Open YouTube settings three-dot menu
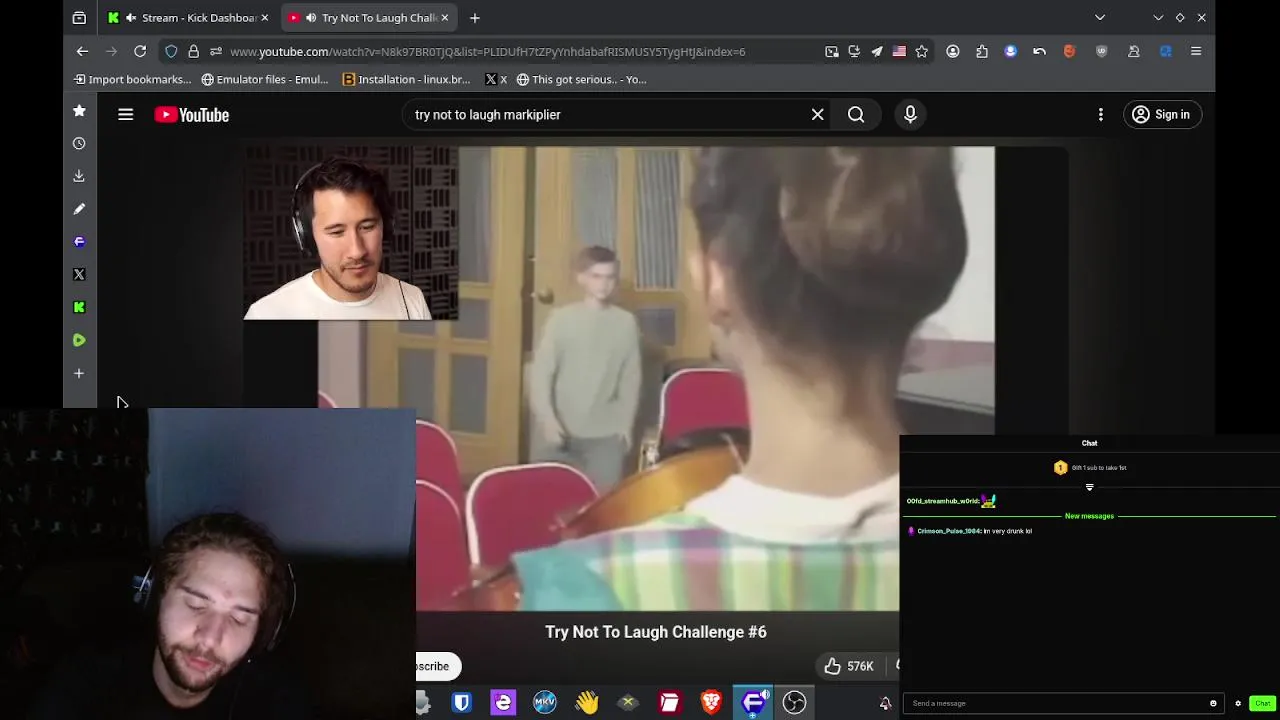 pyautogui.click(x=1101, y=115)
